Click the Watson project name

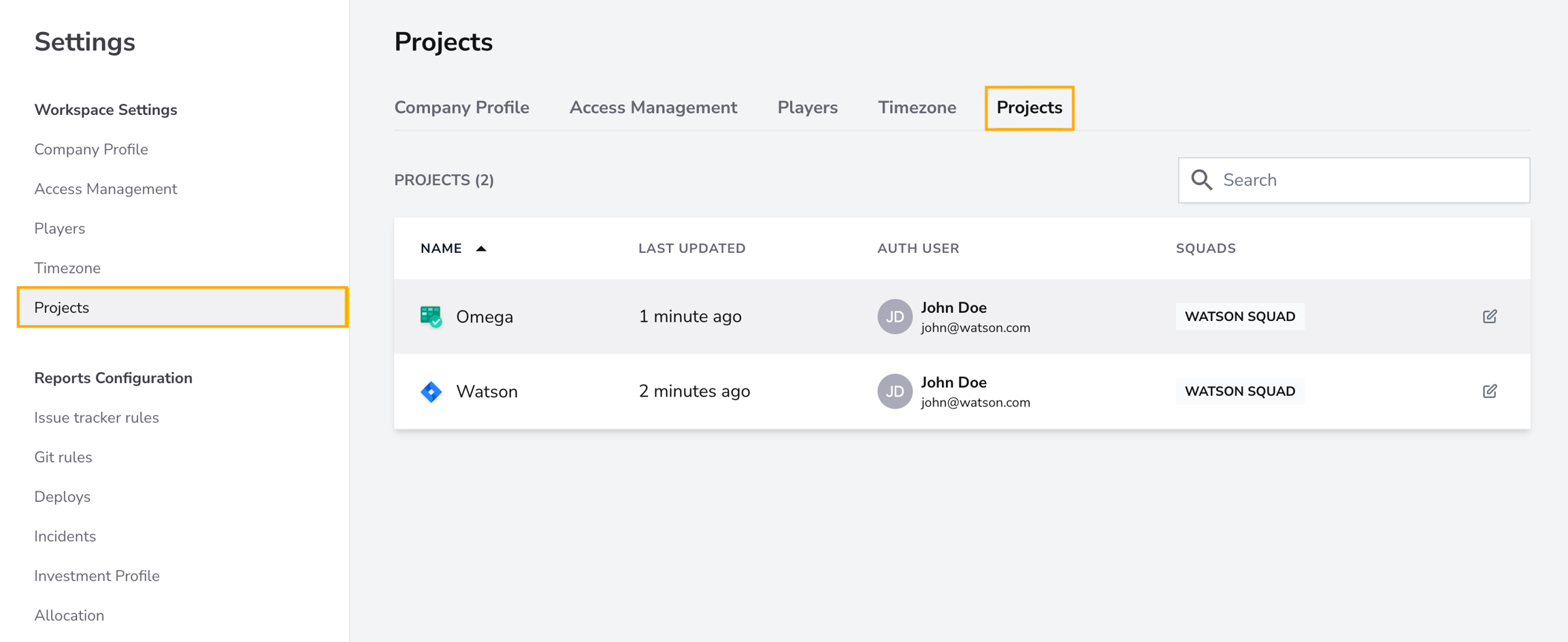point(487,392)
